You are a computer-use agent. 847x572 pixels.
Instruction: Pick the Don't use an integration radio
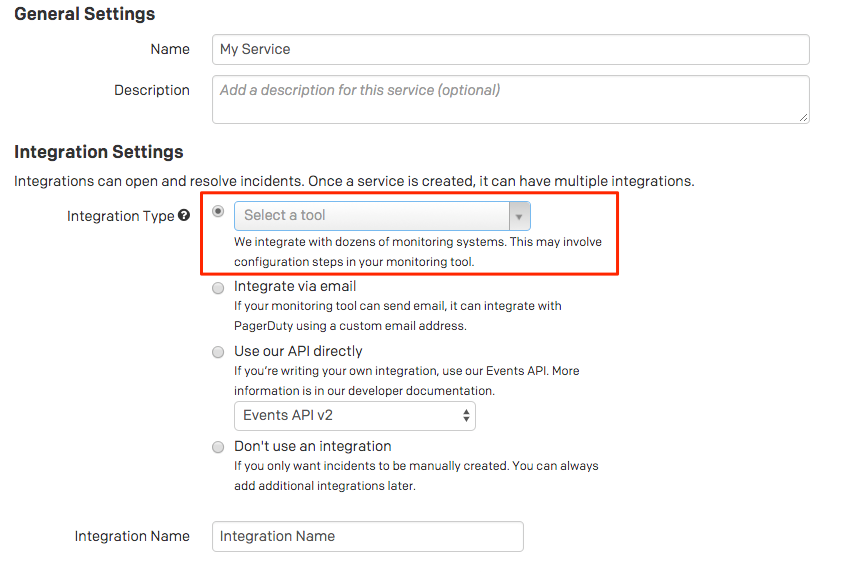[x=218, y=447]
